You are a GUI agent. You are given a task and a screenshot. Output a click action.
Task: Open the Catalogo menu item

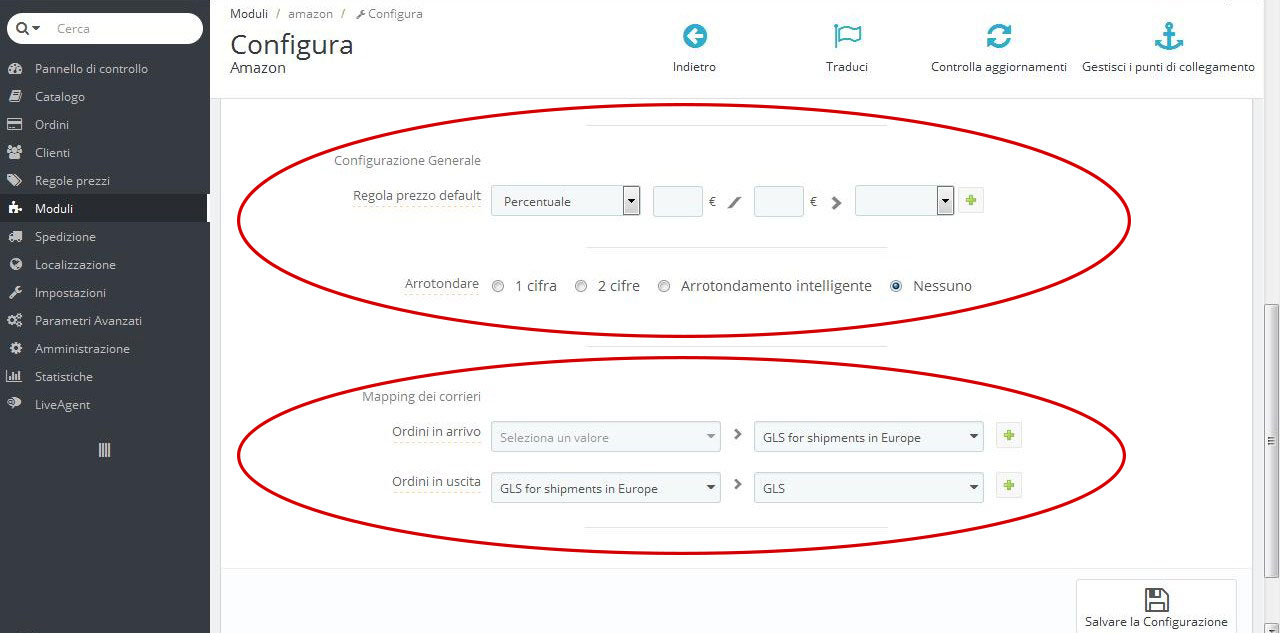(x=104, y=97)
